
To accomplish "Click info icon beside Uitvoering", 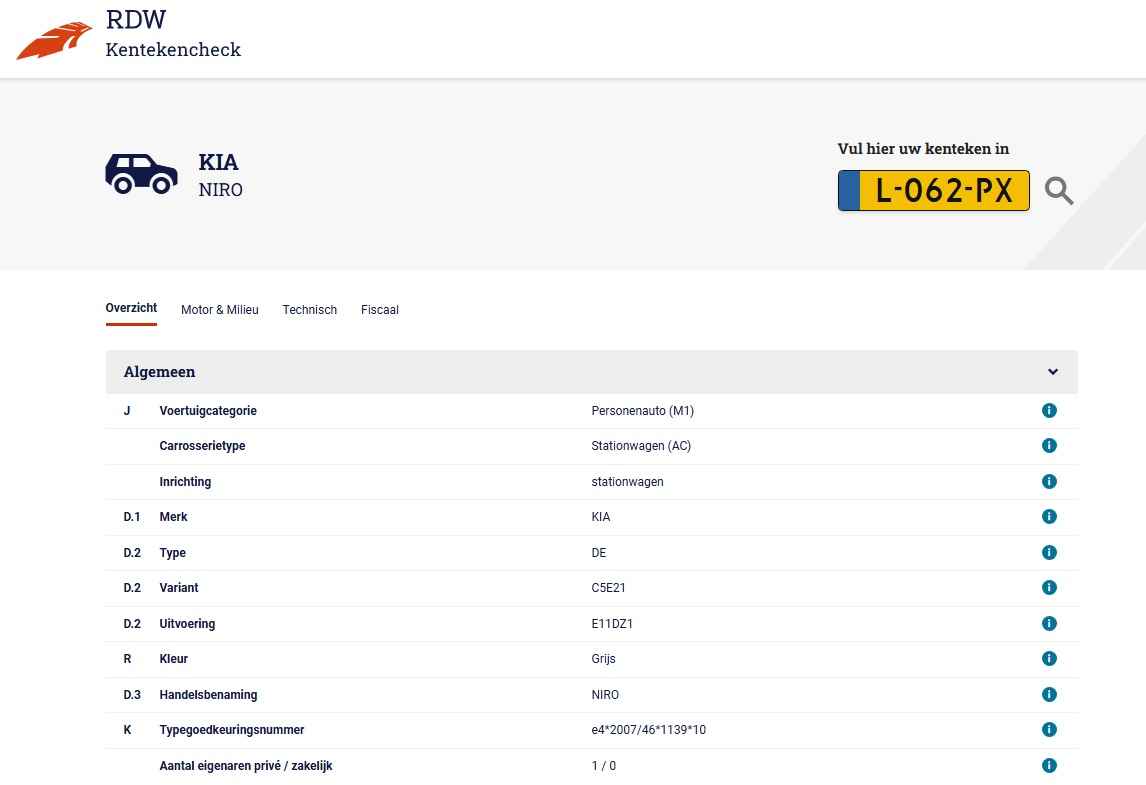I will 1049,623.
